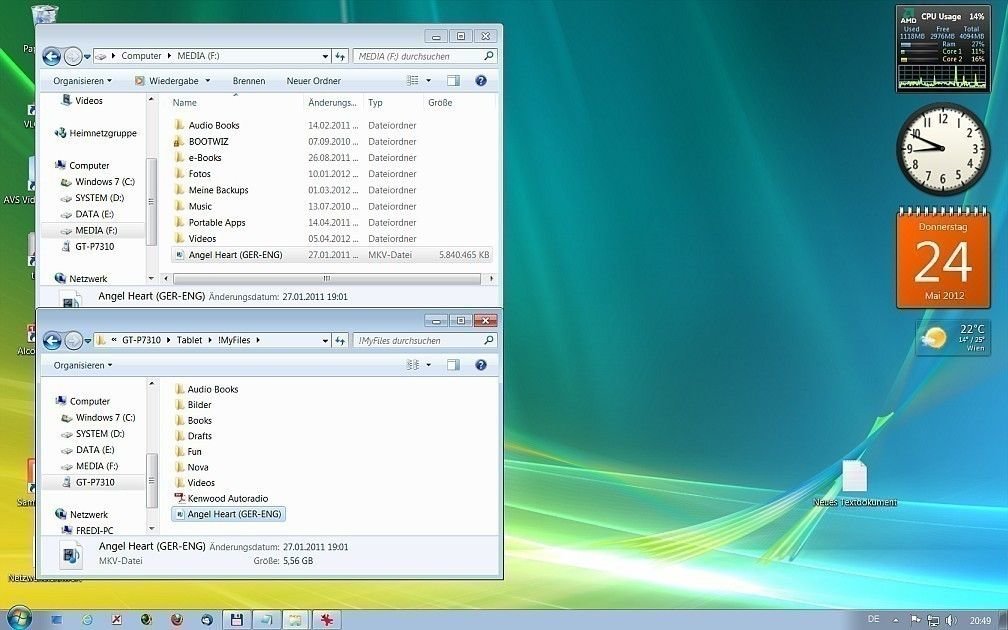Open view options dropdown arrow in MEDIA window
The width and height of the screenshot is (1008, 630).
429,80
